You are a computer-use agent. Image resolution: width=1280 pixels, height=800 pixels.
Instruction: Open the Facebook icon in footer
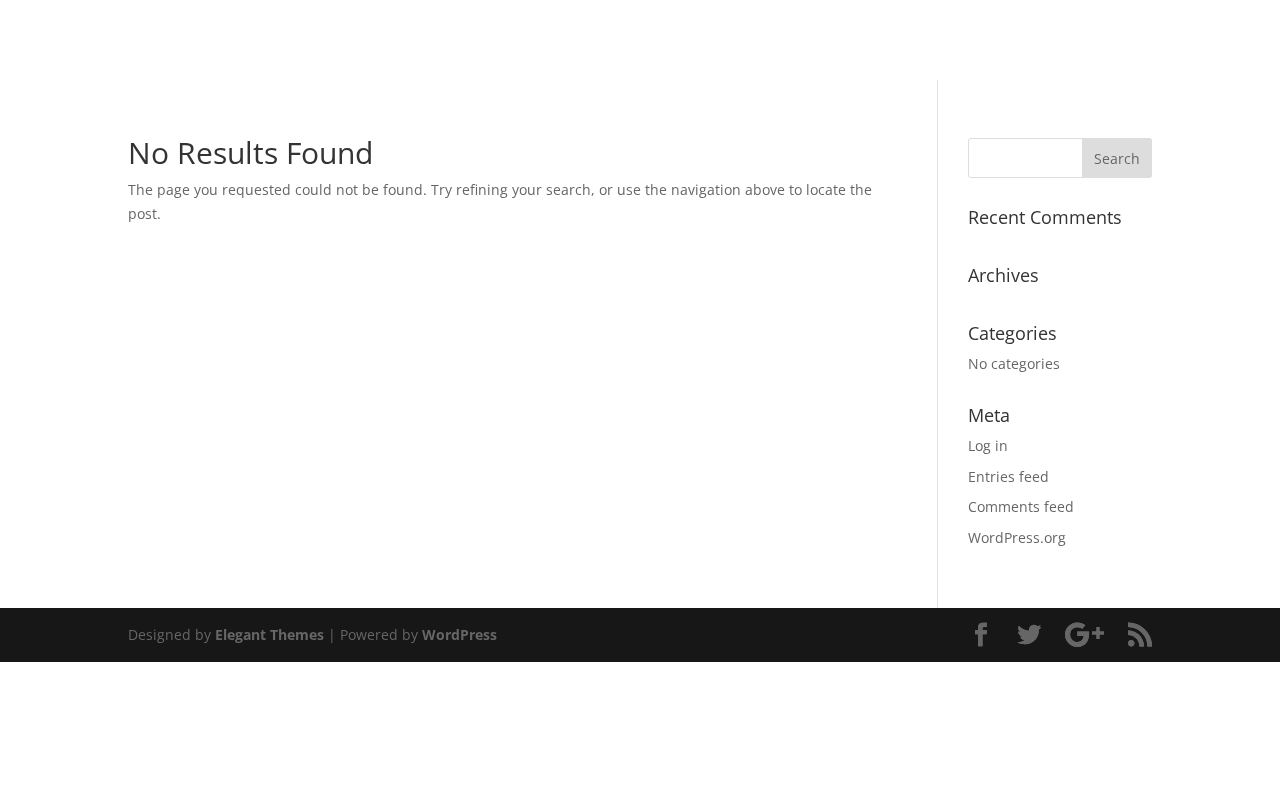click(981, 635)
